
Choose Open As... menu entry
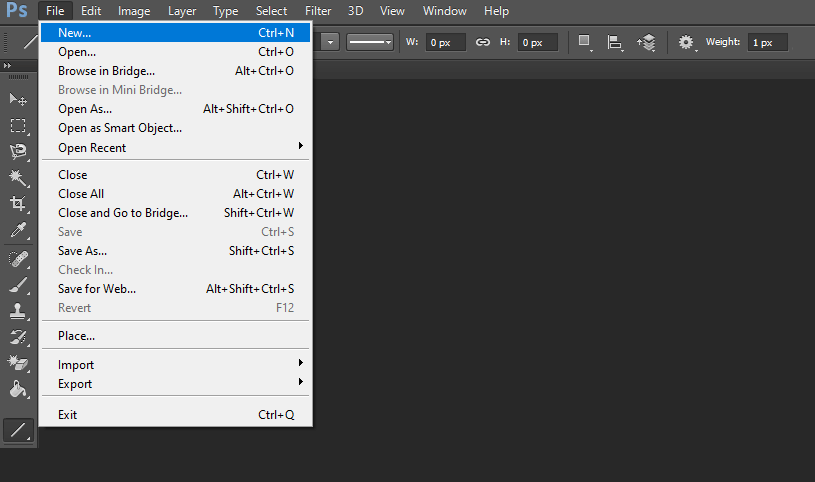coord(175,109)
